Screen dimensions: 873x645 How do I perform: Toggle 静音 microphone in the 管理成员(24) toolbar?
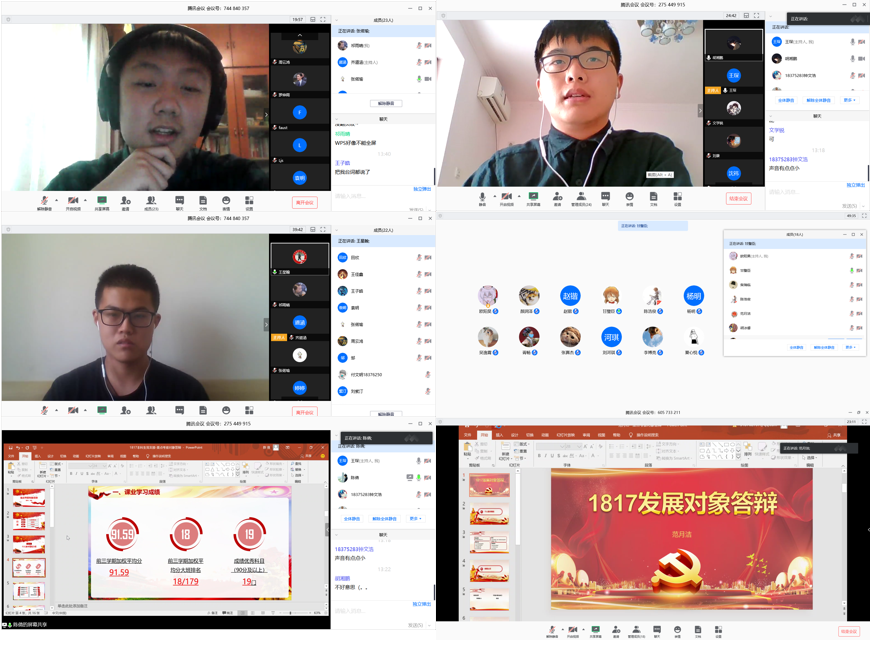[x=482, y=197]
